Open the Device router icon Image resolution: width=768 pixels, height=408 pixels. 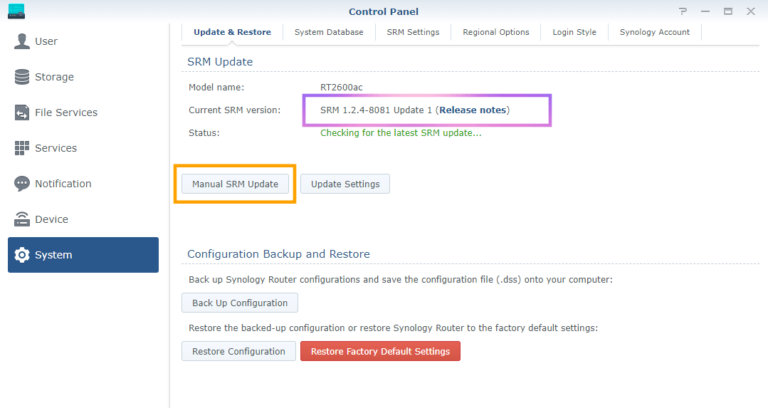[22, 219]
